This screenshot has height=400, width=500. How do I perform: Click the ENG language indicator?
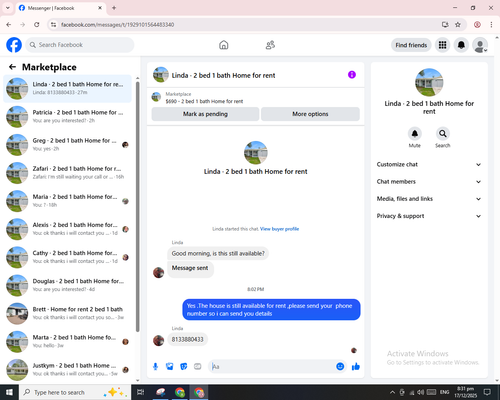pyautogui.click(x=444, y=392)
